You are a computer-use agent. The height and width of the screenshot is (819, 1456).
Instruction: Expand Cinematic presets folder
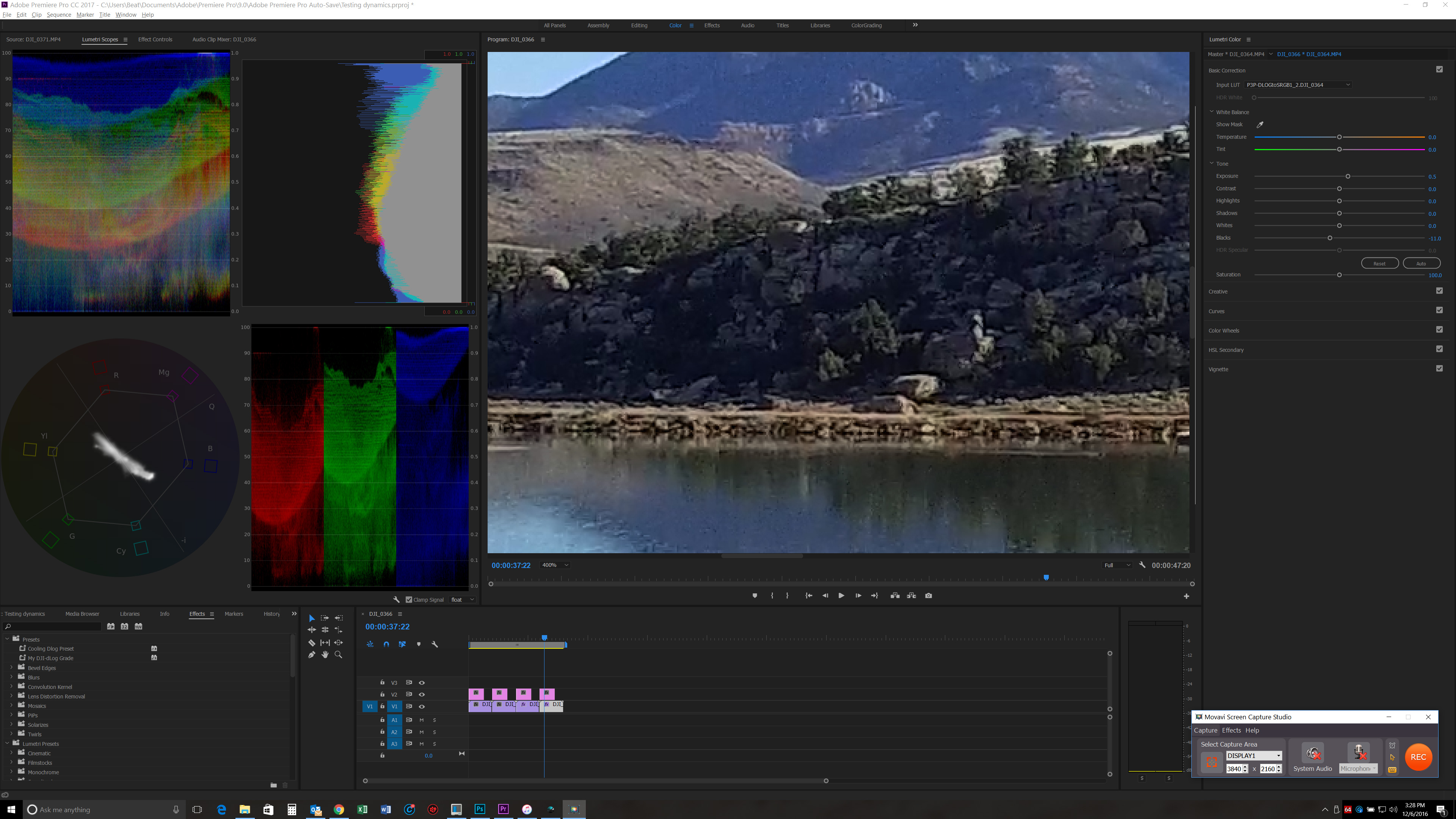tap(11, 753)
